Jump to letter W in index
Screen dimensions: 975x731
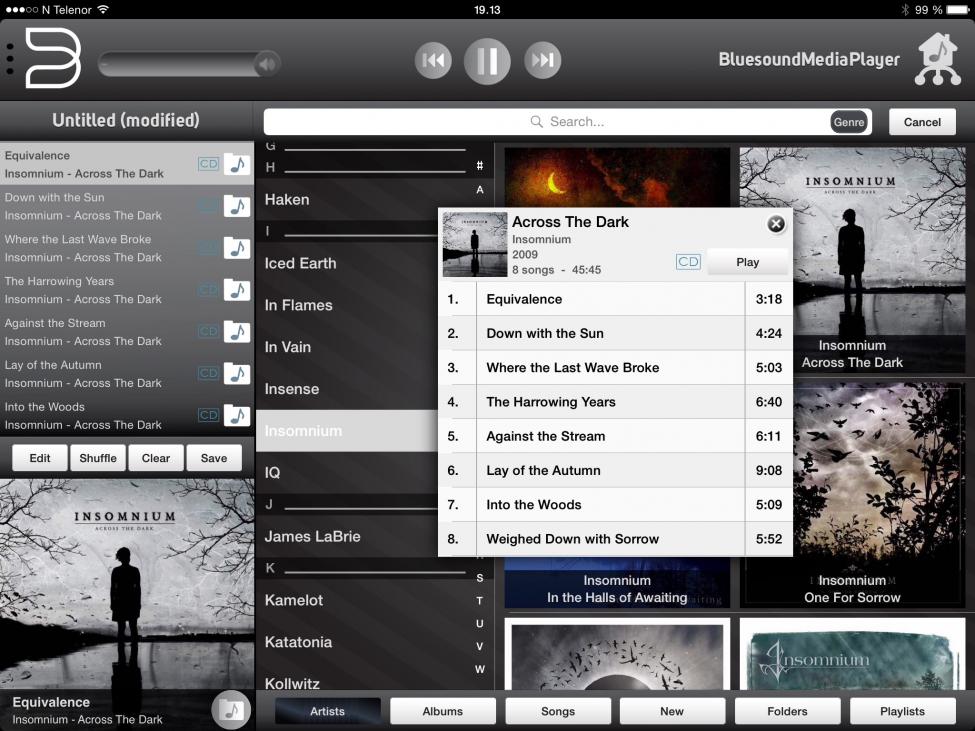(479, 669)
